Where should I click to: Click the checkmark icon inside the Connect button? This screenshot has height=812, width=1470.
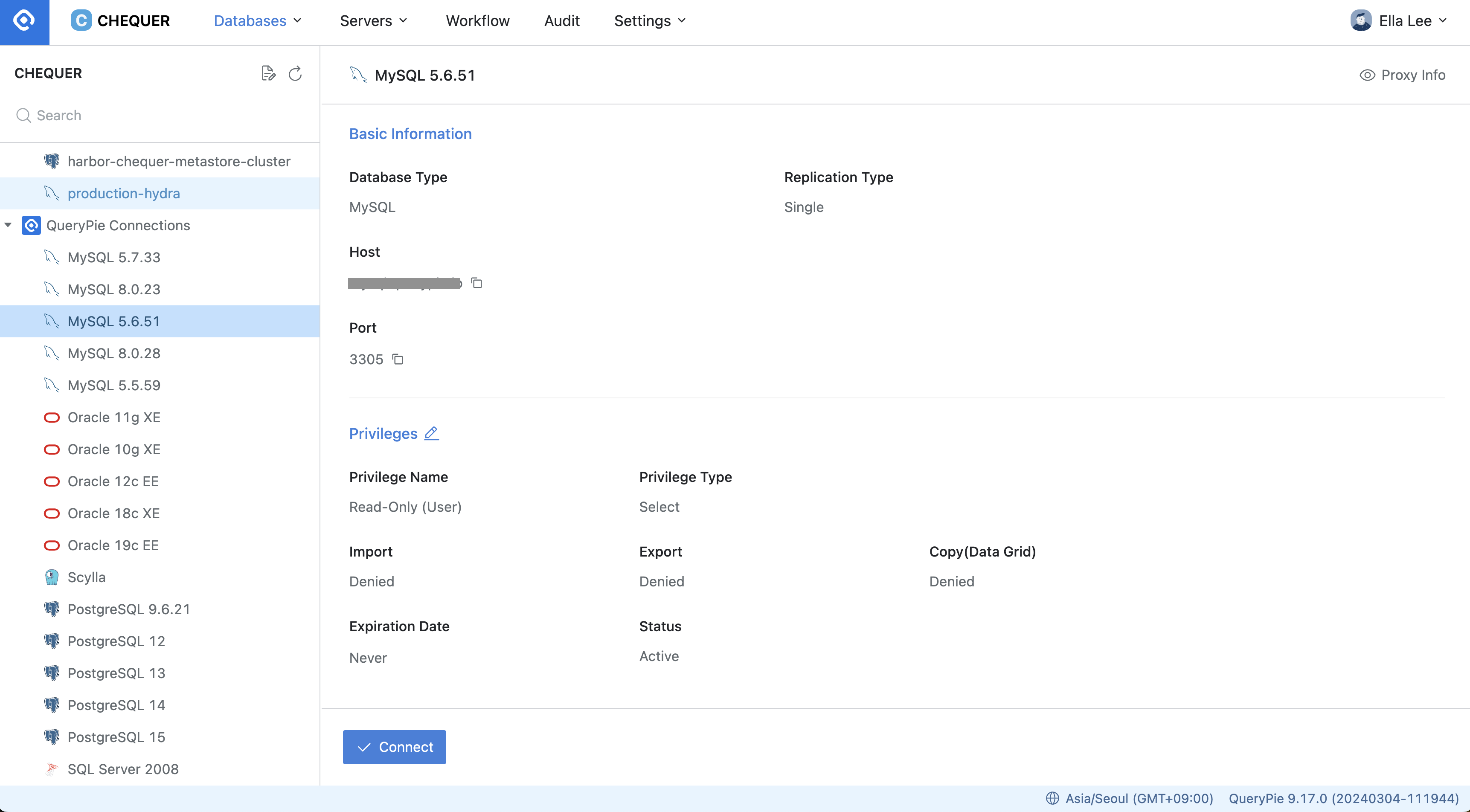364,747
